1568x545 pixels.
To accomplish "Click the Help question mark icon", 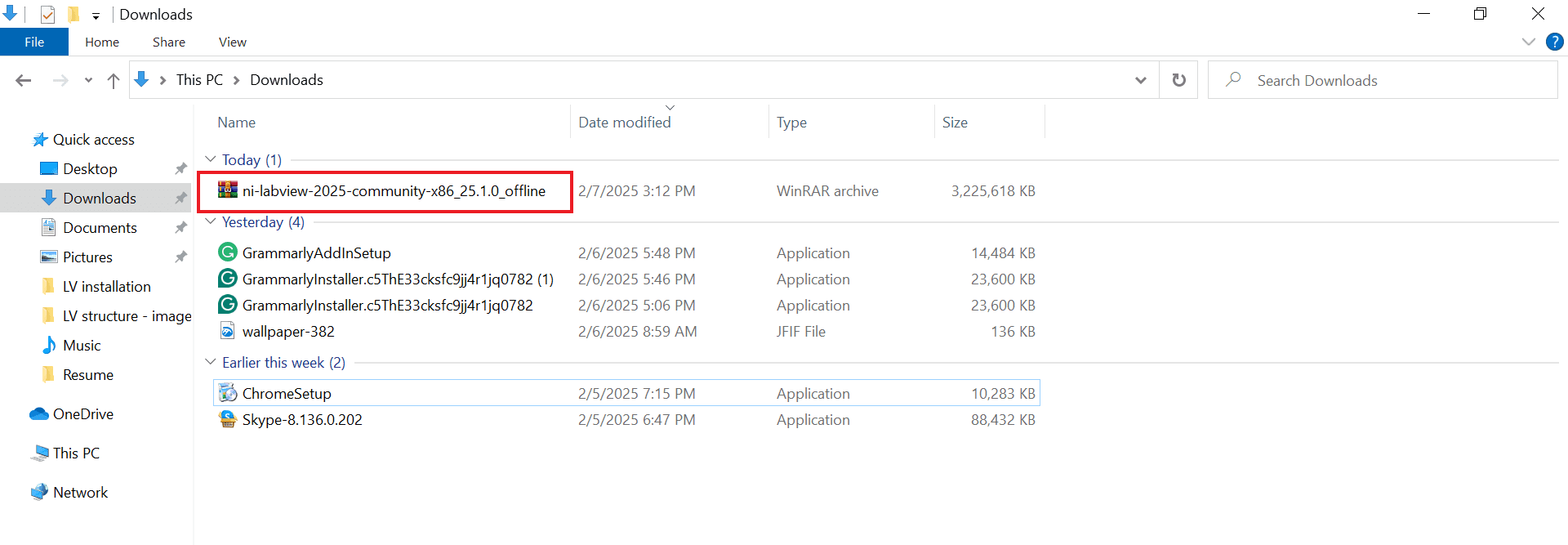I will coord(1554,42).
